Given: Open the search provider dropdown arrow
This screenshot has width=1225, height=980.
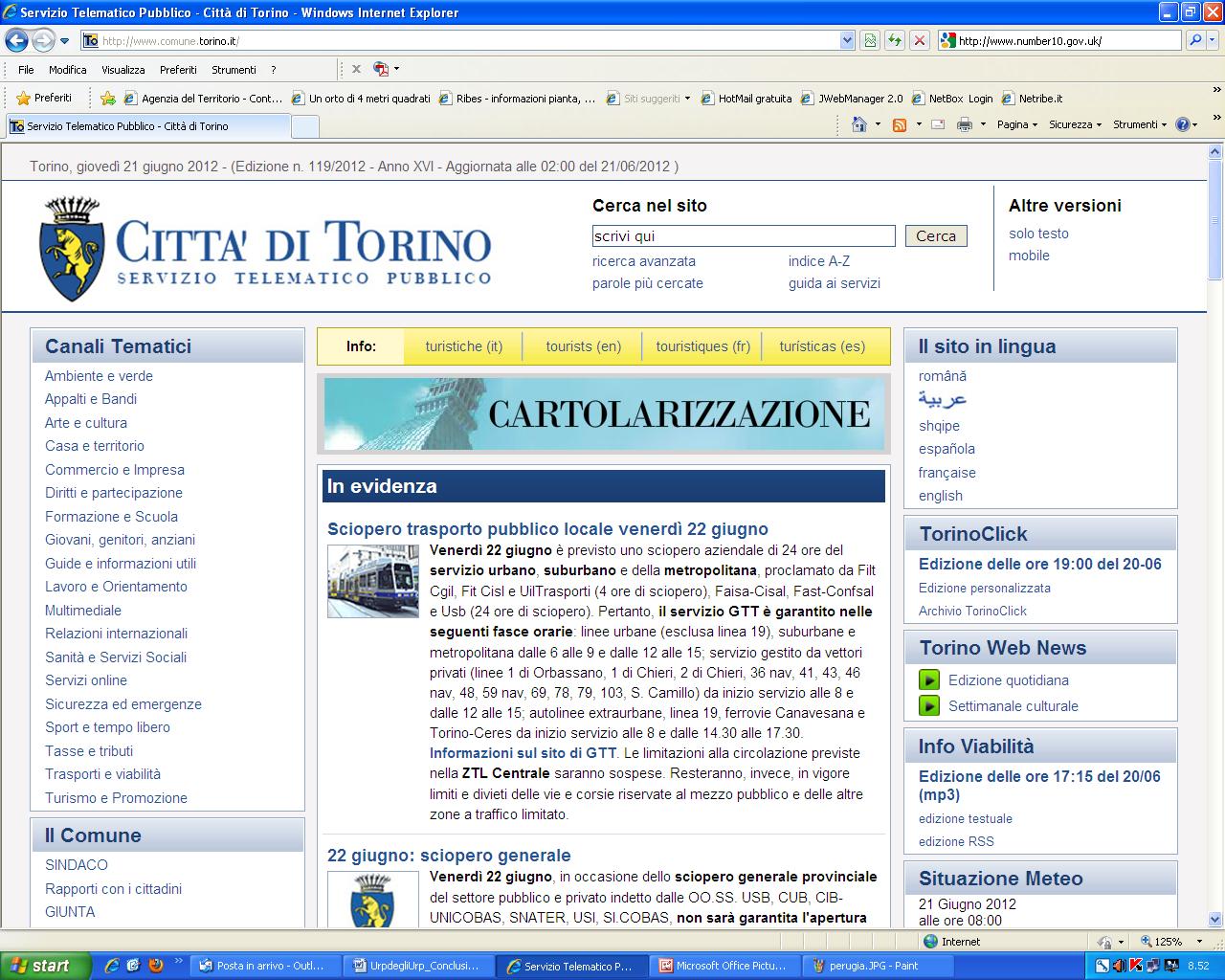Looking at the screenshot, I should click(x=1213, y=40).
